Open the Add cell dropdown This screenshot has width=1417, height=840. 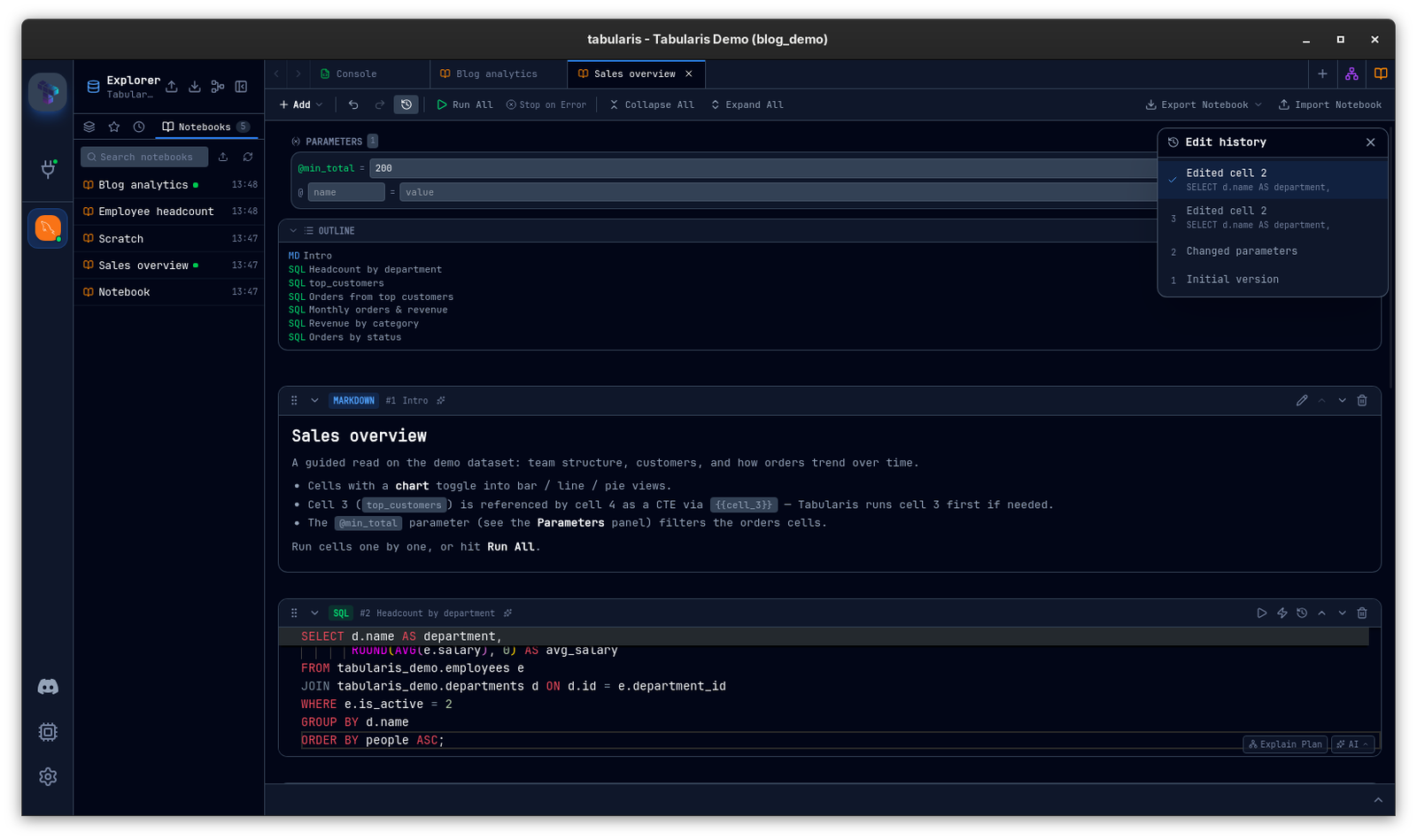click(x=301, y=104)
